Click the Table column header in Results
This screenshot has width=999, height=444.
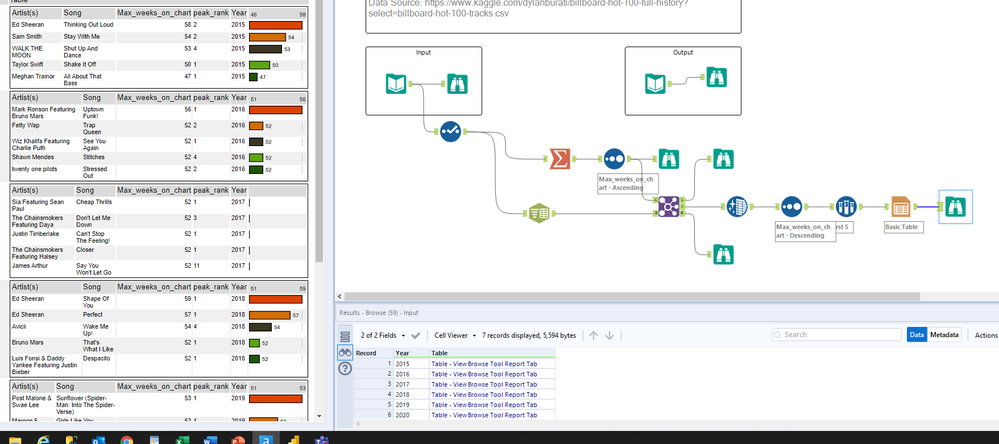pyautogui.click(x=492, y=353)
